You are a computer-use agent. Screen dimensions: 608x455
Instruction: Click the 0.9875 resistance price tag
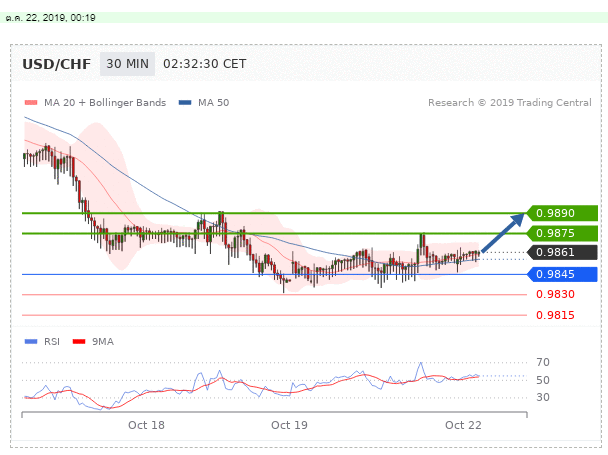coord(562,233)
